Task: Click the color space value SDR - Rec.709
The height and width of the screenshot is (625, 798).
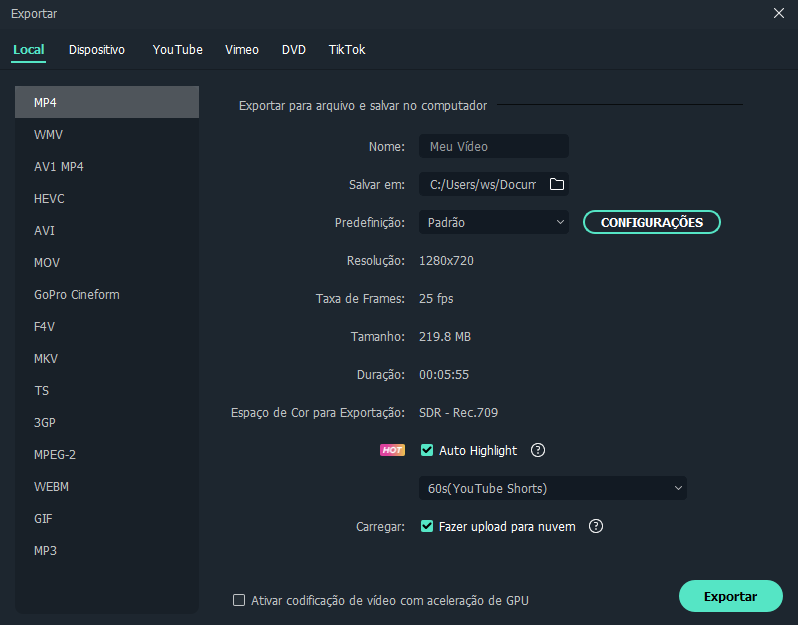Action: click(459, 412)
